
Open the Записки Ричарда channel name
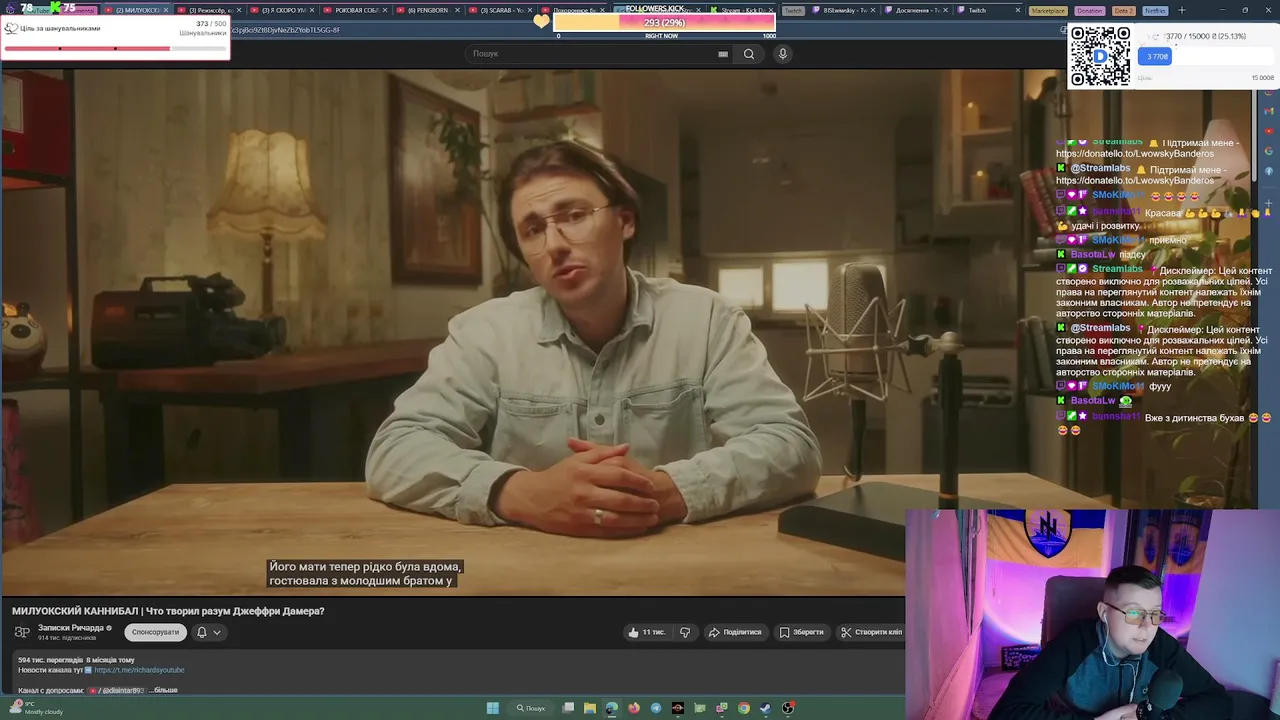click(71, 628)
